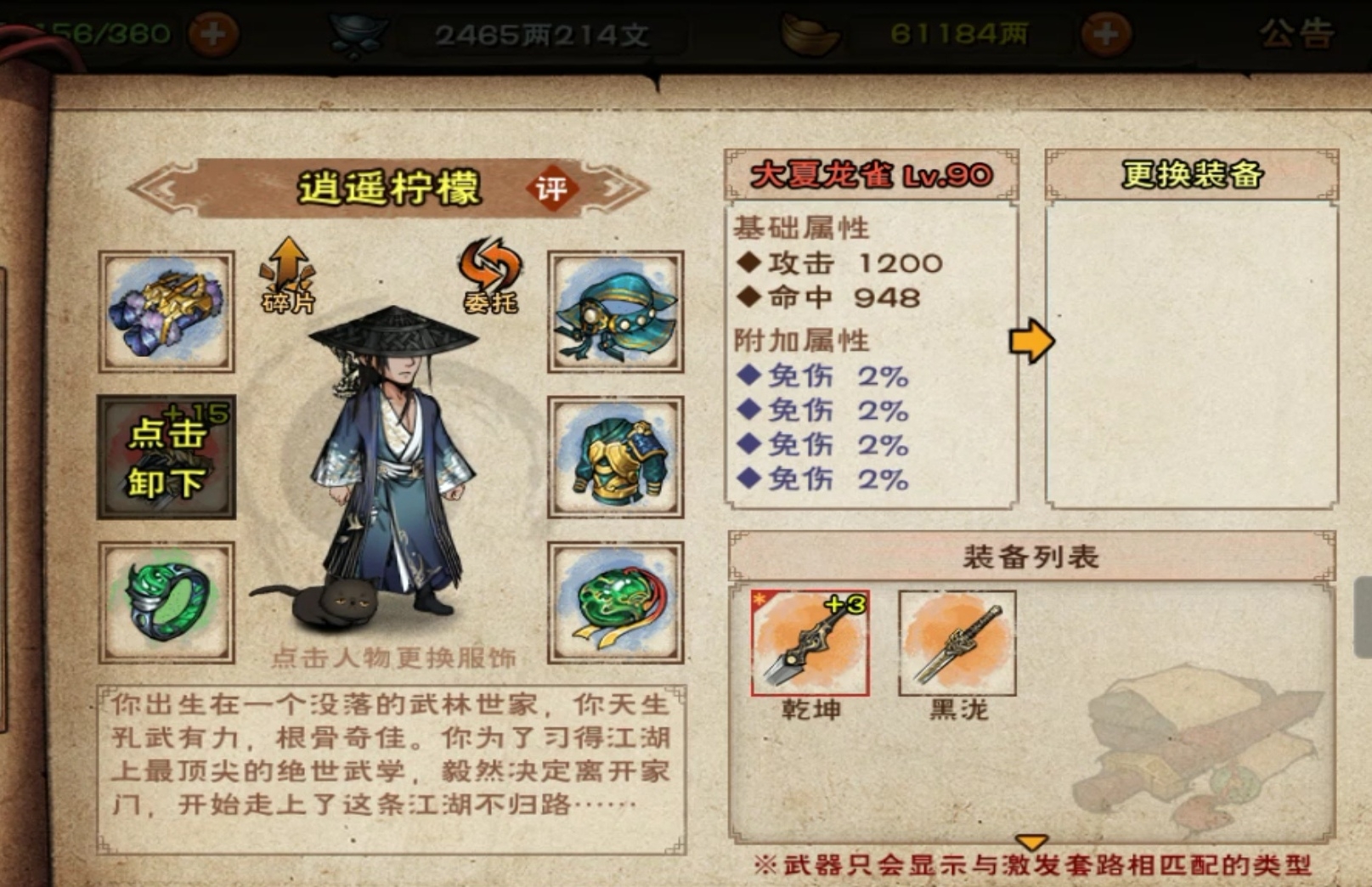Click the yellow arrow toward 更换装备
The image size is (1372, 887).
tap(1031, 342)
